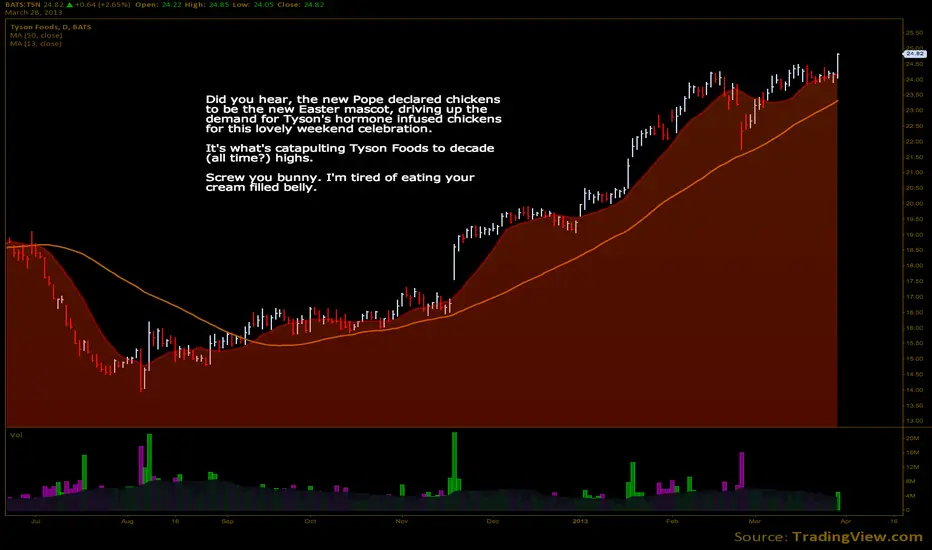
Task: Click the Open value 24.22
Action: coord(171,4)
